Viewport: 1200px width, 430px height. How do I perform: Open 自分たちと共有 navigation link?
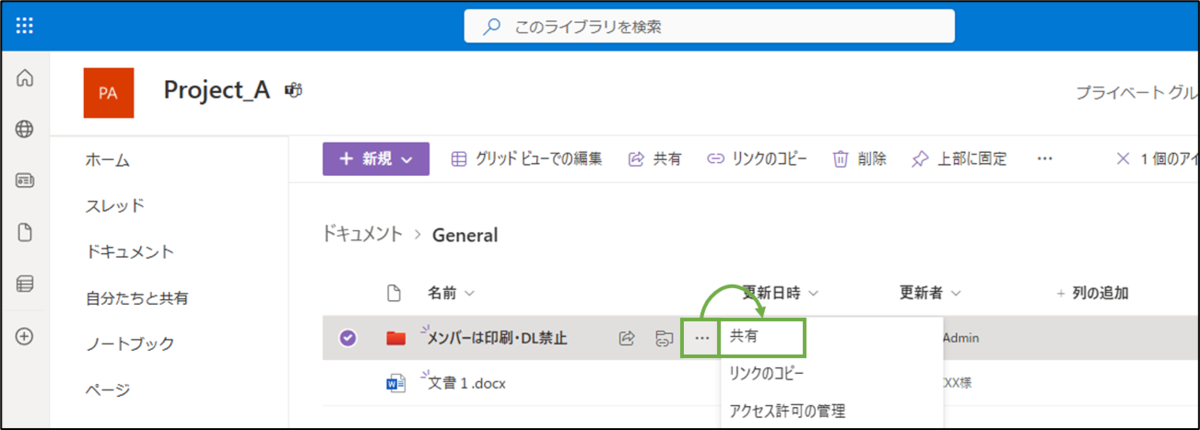click(x=137, y=298)
